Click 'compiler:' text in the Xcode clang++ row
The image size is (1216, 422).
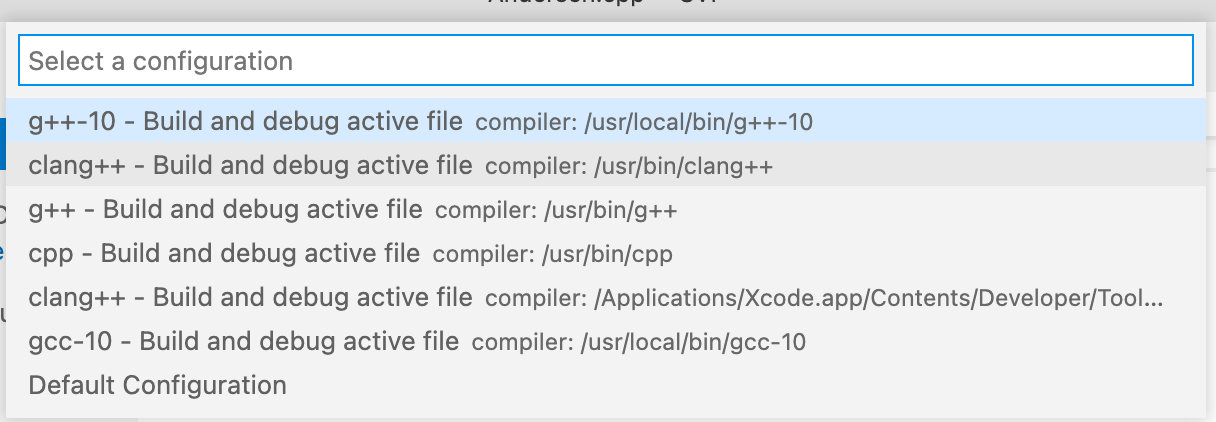(535, 299)
